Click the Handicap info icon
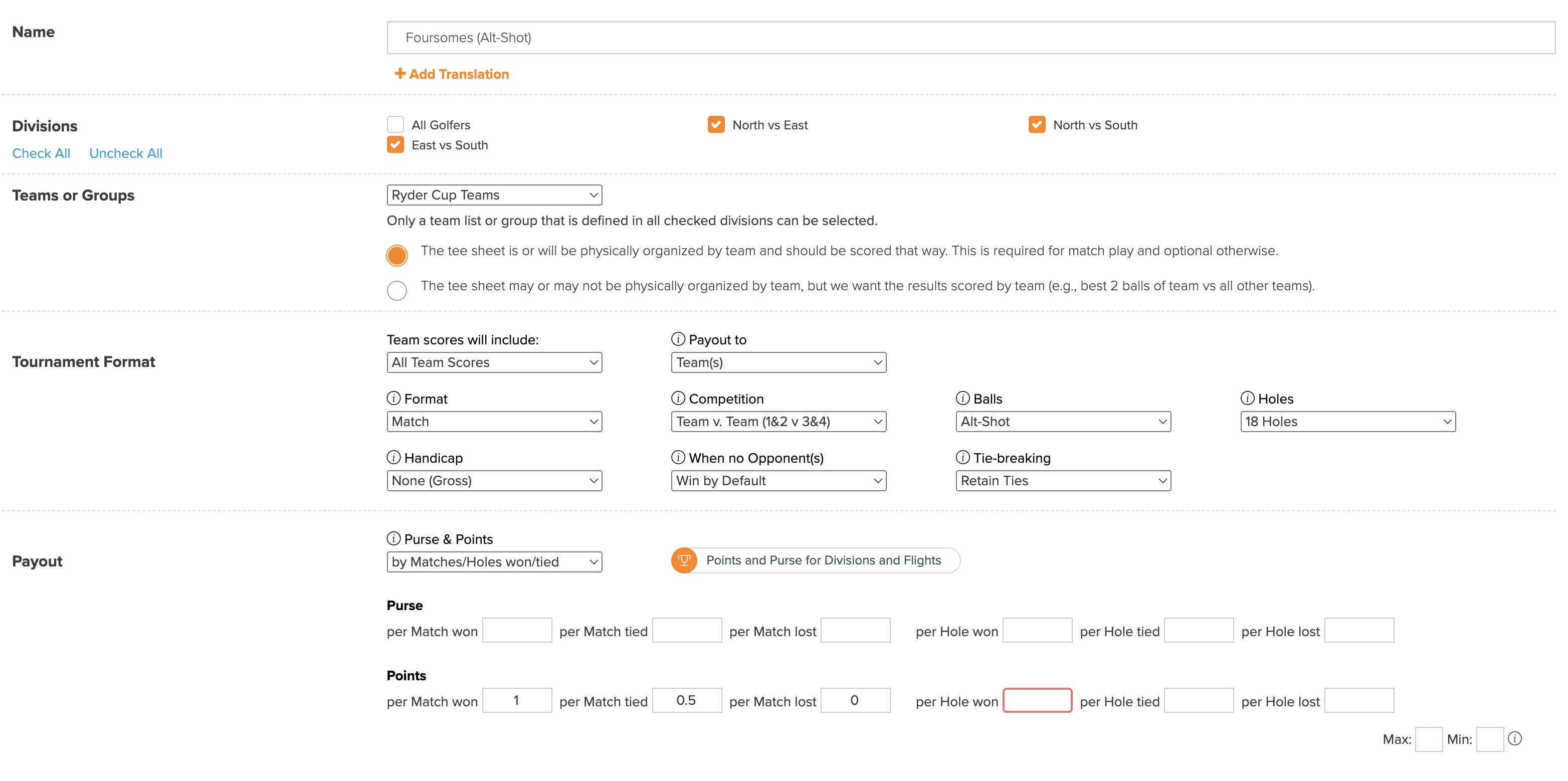The image size is (1568, 781). [393, 457]
